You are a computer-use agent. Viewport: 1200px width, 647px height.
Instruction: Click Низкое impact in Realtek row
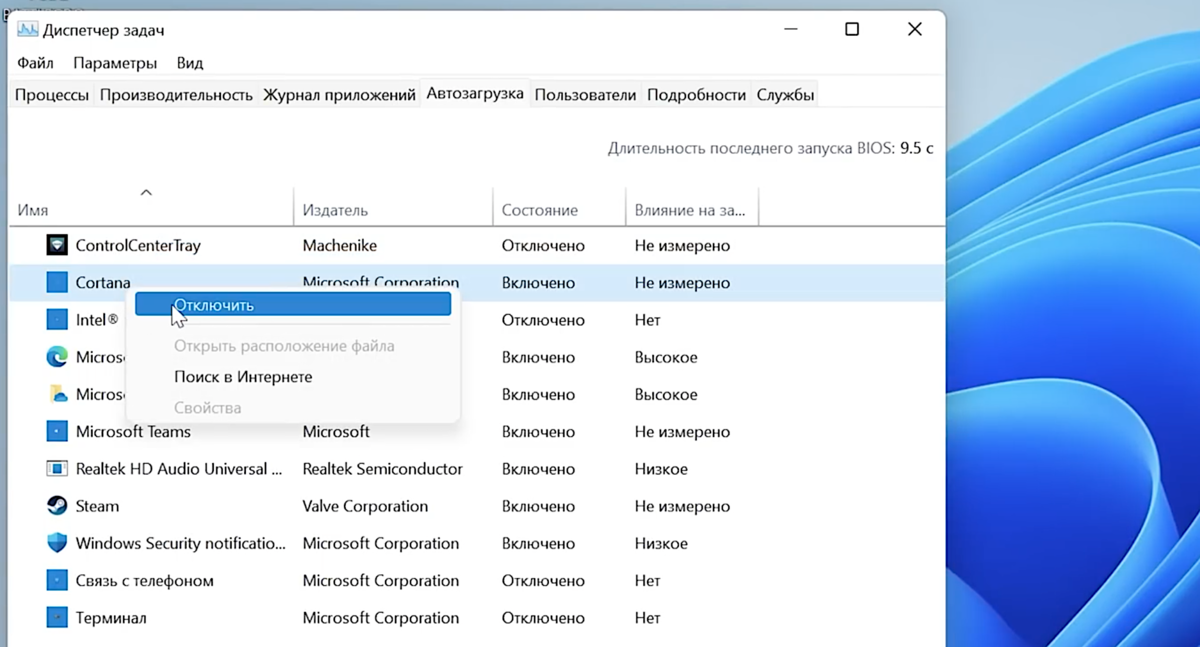coord(661,469)
